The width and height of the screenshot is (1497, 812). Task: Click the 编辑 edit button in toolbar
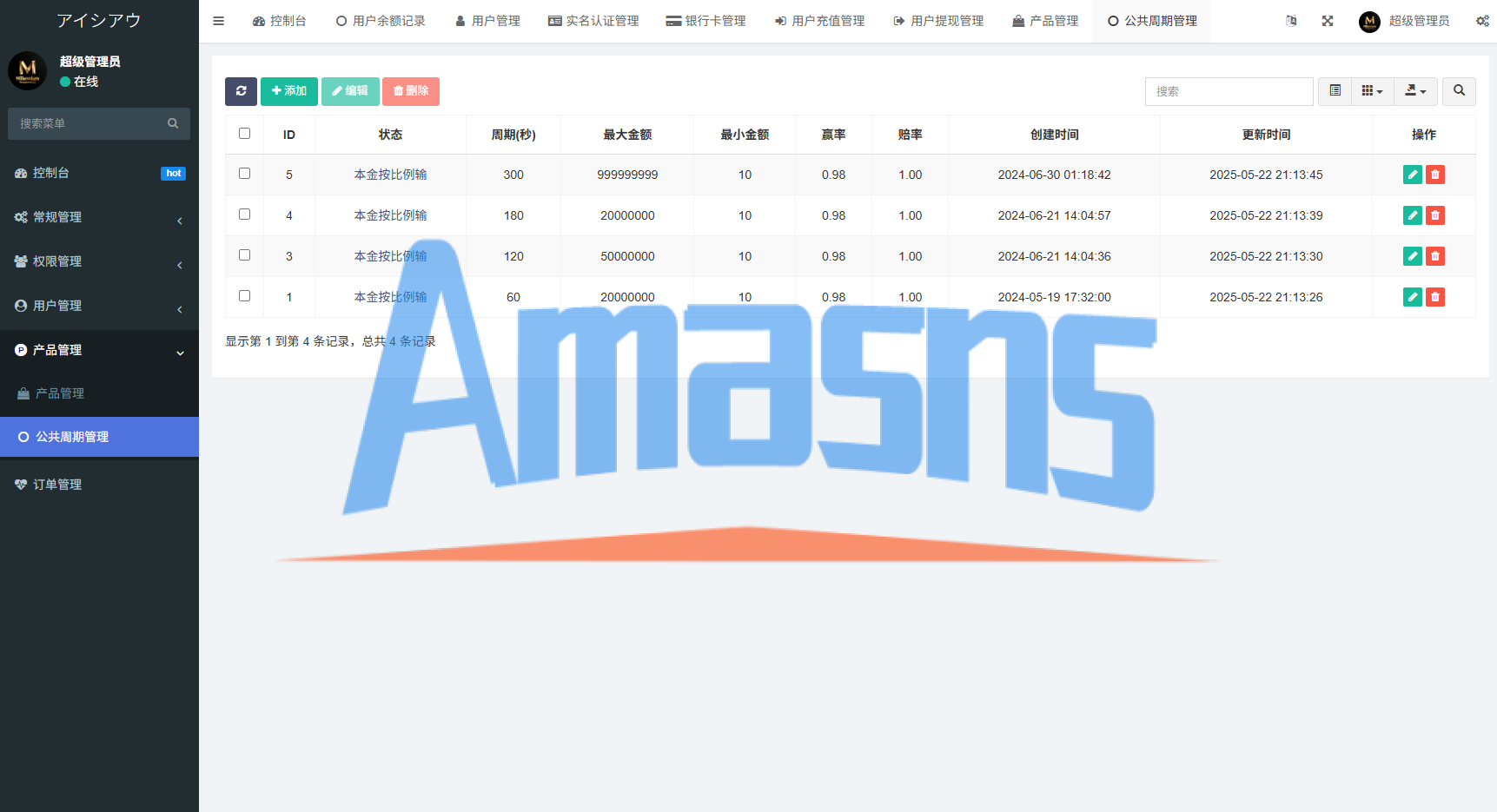tap(350, 91)
